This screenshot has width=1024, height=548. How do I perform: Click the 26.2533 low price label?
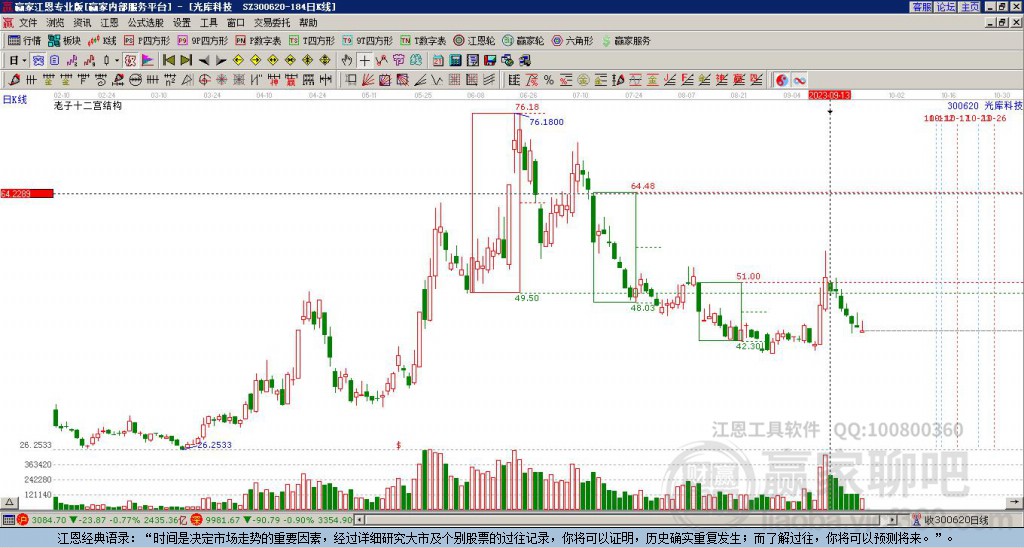pyautogui.click(x=214, y=445)
